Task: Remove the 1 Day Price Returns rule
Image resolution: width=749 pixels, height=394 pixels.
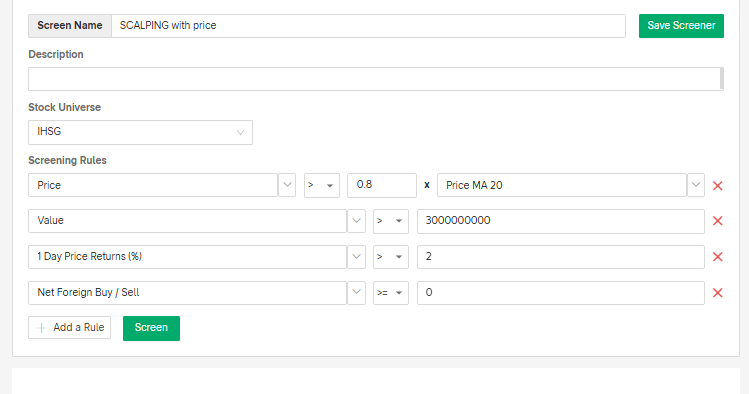Action: coord(717,257)
